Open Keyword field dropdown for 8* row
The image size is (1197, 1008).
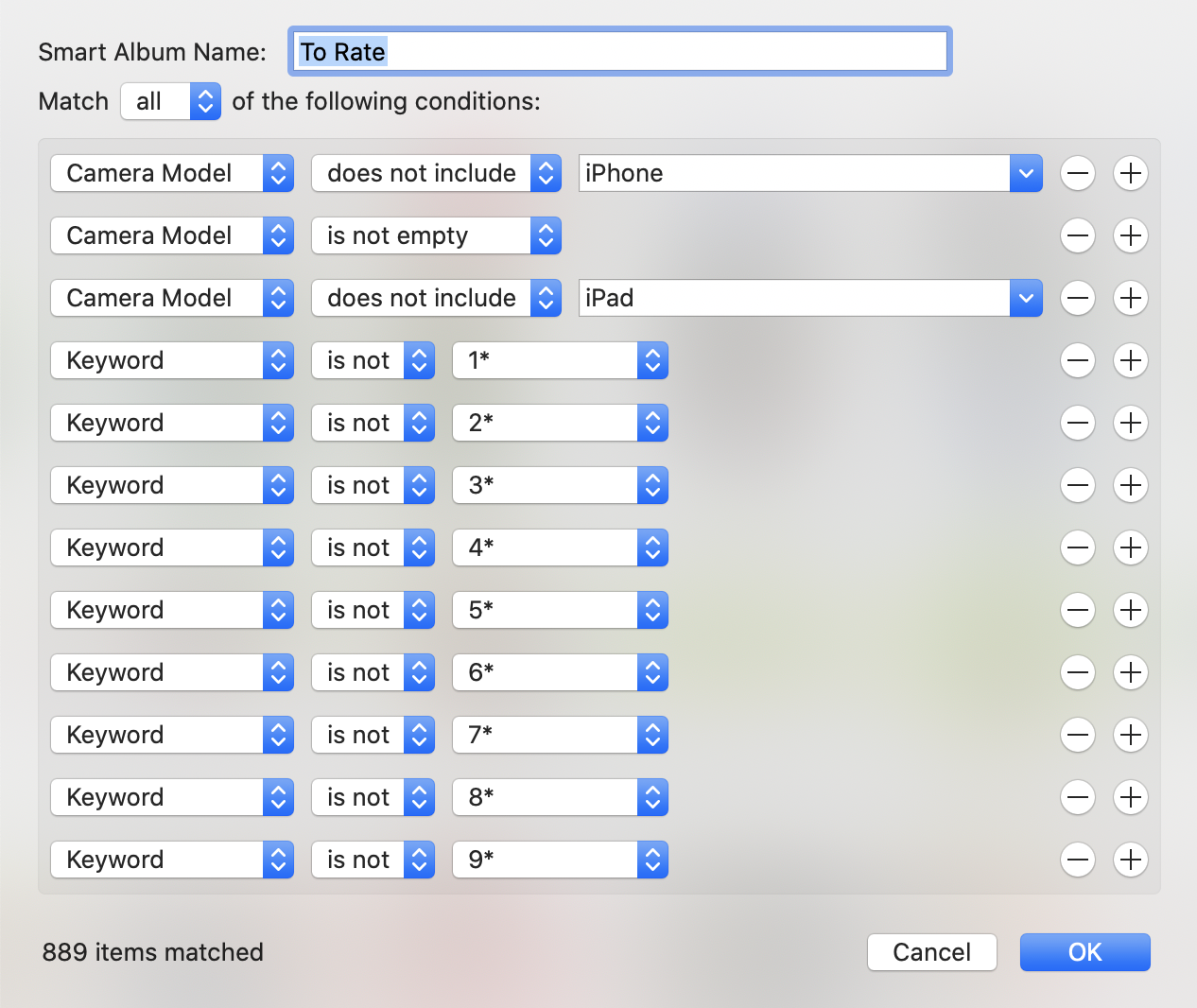[x=172, y=797]
